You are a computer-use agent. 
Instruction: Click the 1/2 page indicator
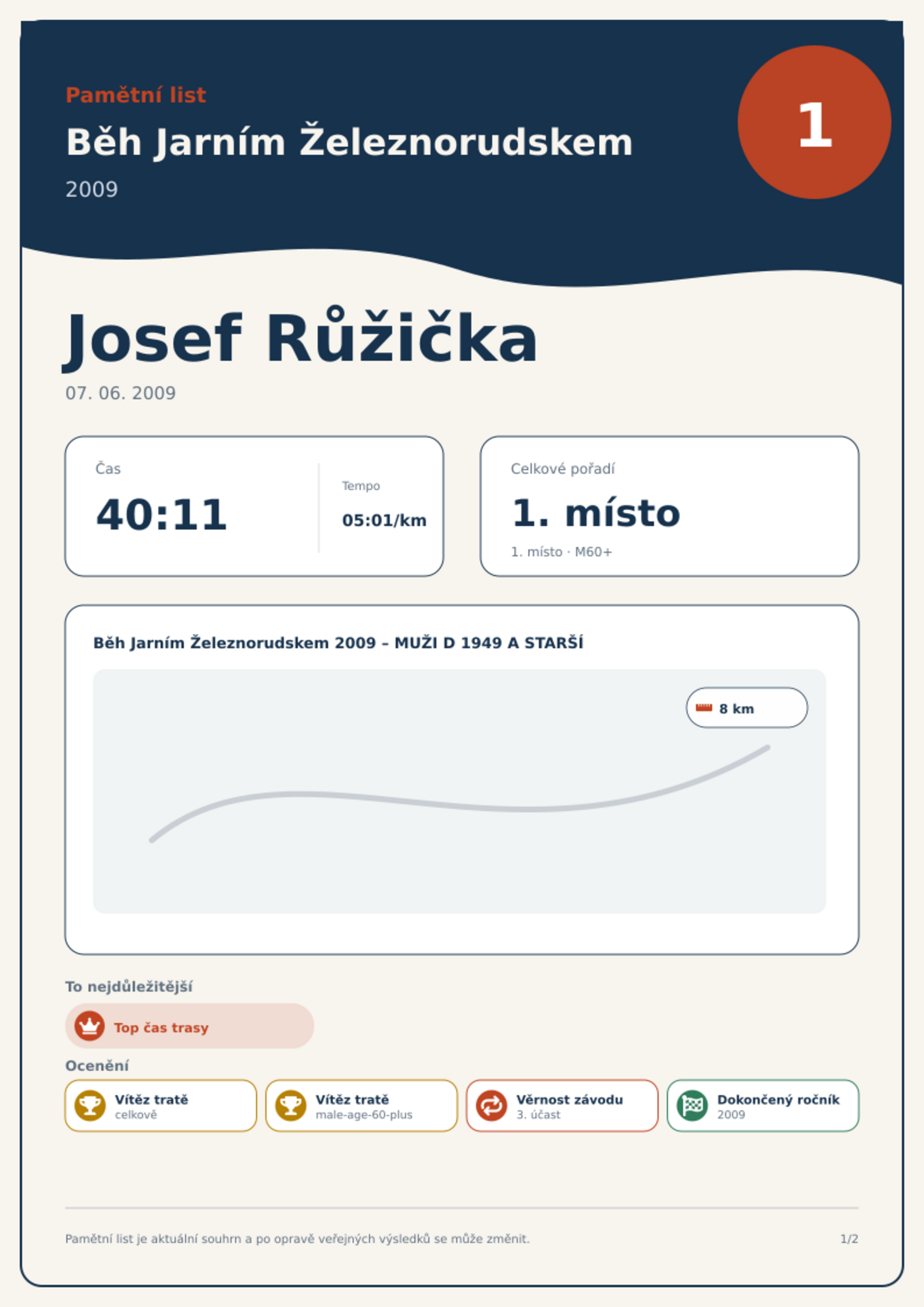tap(849, 1239)
